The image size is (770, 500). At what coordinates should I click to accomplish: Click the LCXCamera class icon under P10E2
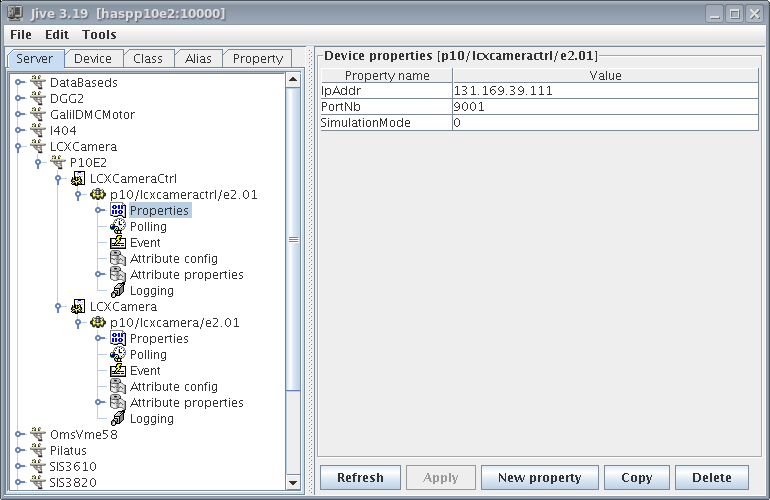click(x=78, y=306)
